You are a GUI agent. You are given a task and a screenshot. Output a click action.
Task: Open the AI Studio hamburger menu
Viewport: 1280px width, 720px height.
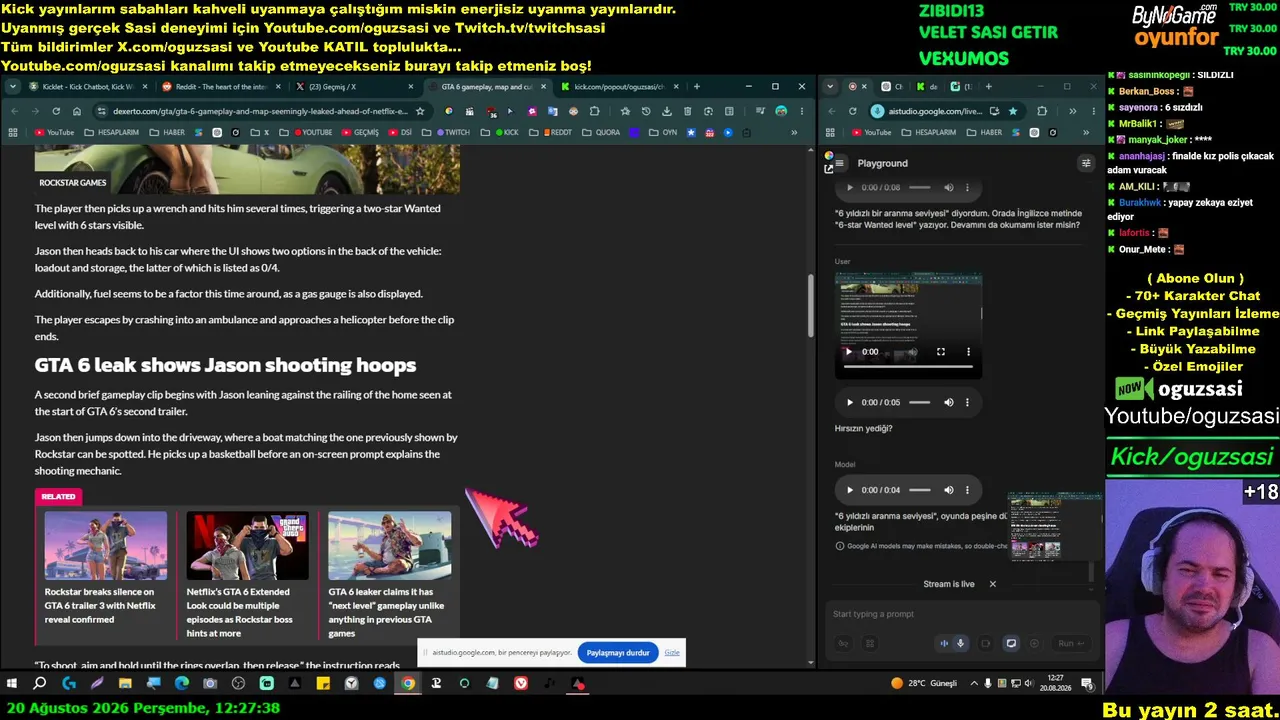point(840,163)
